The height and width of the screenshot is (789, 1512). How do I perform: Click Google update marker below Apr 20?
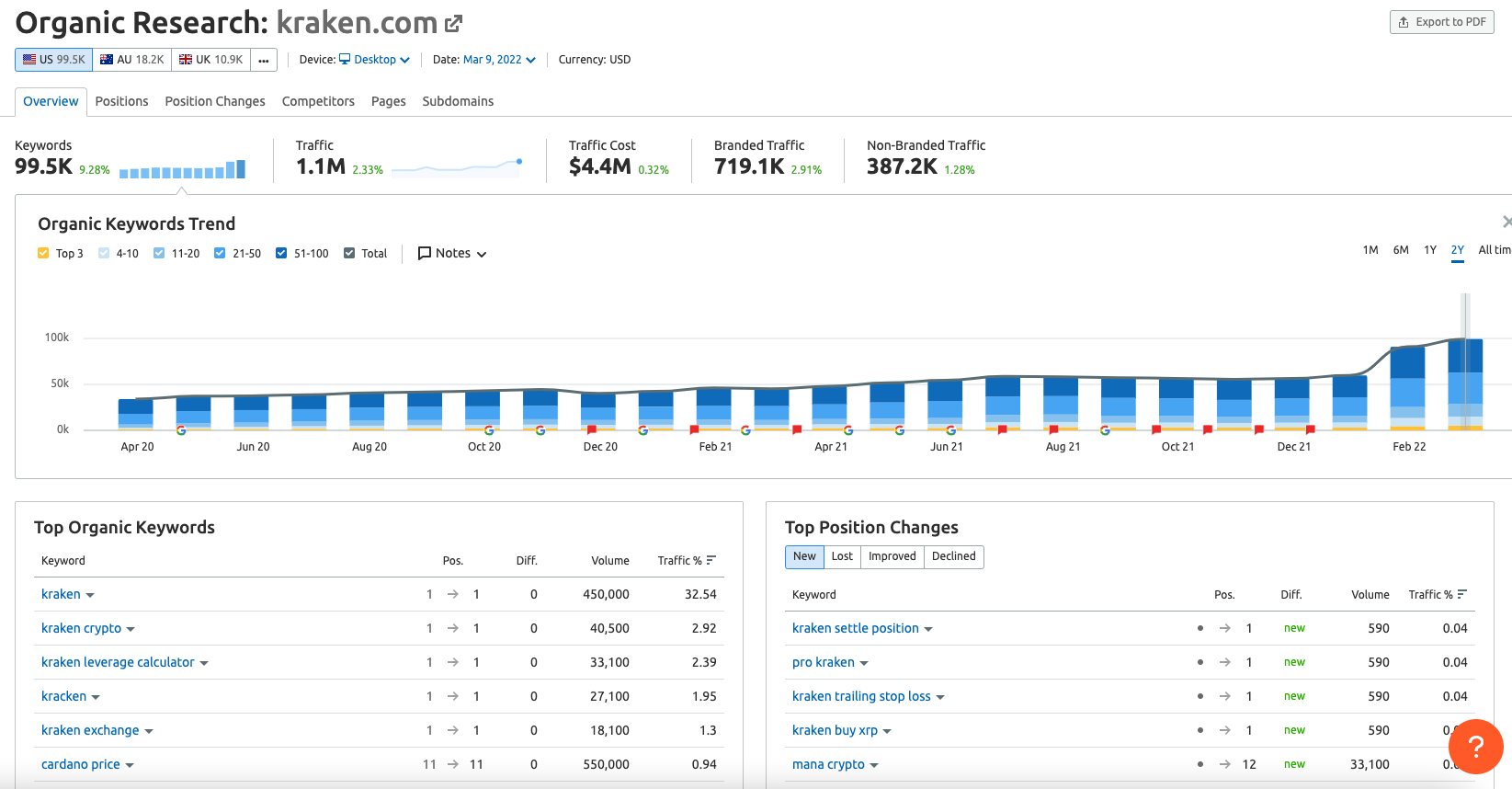coord(181,430)
